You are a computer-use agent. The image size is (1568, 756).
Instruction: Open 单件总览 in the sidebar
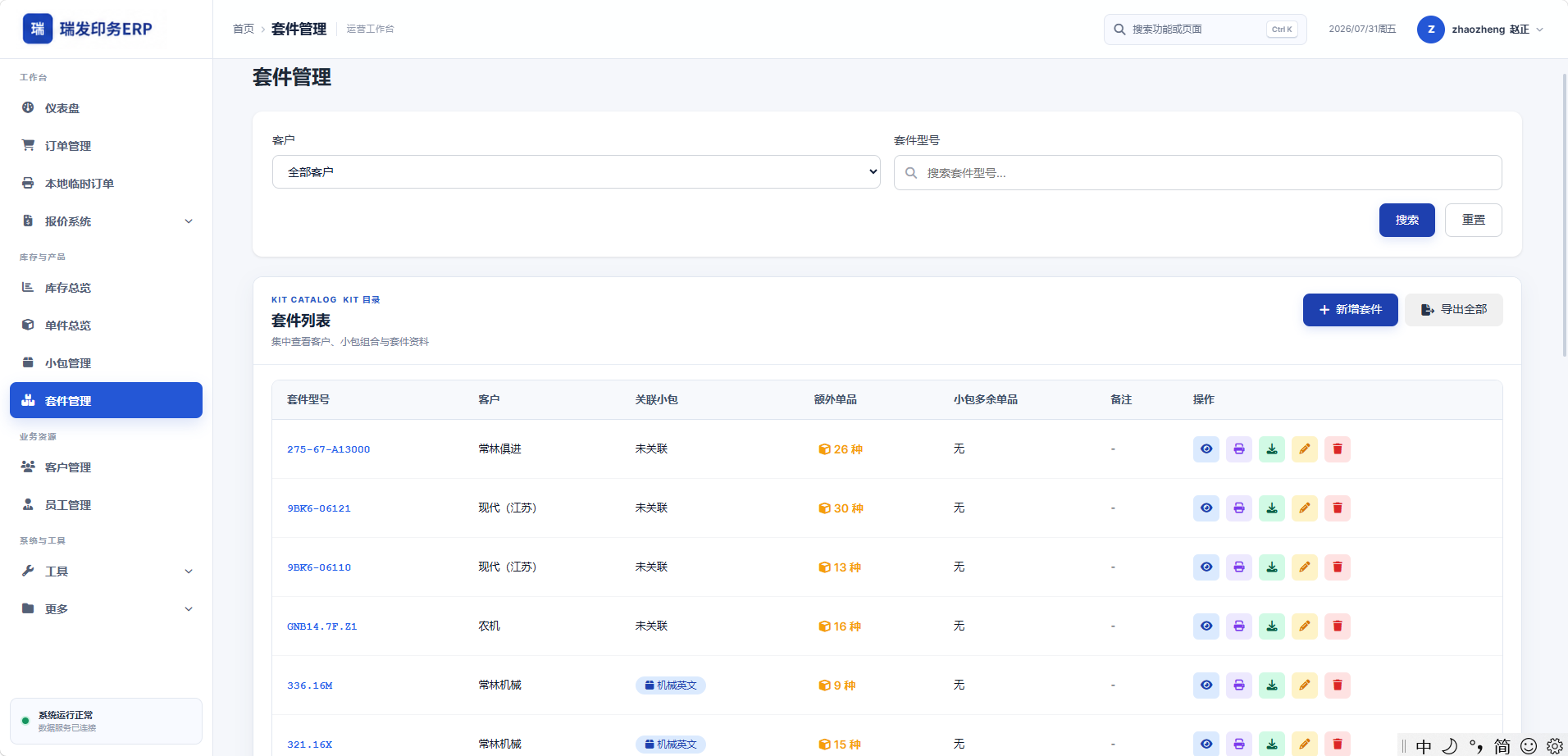click(x=106, y=326)
